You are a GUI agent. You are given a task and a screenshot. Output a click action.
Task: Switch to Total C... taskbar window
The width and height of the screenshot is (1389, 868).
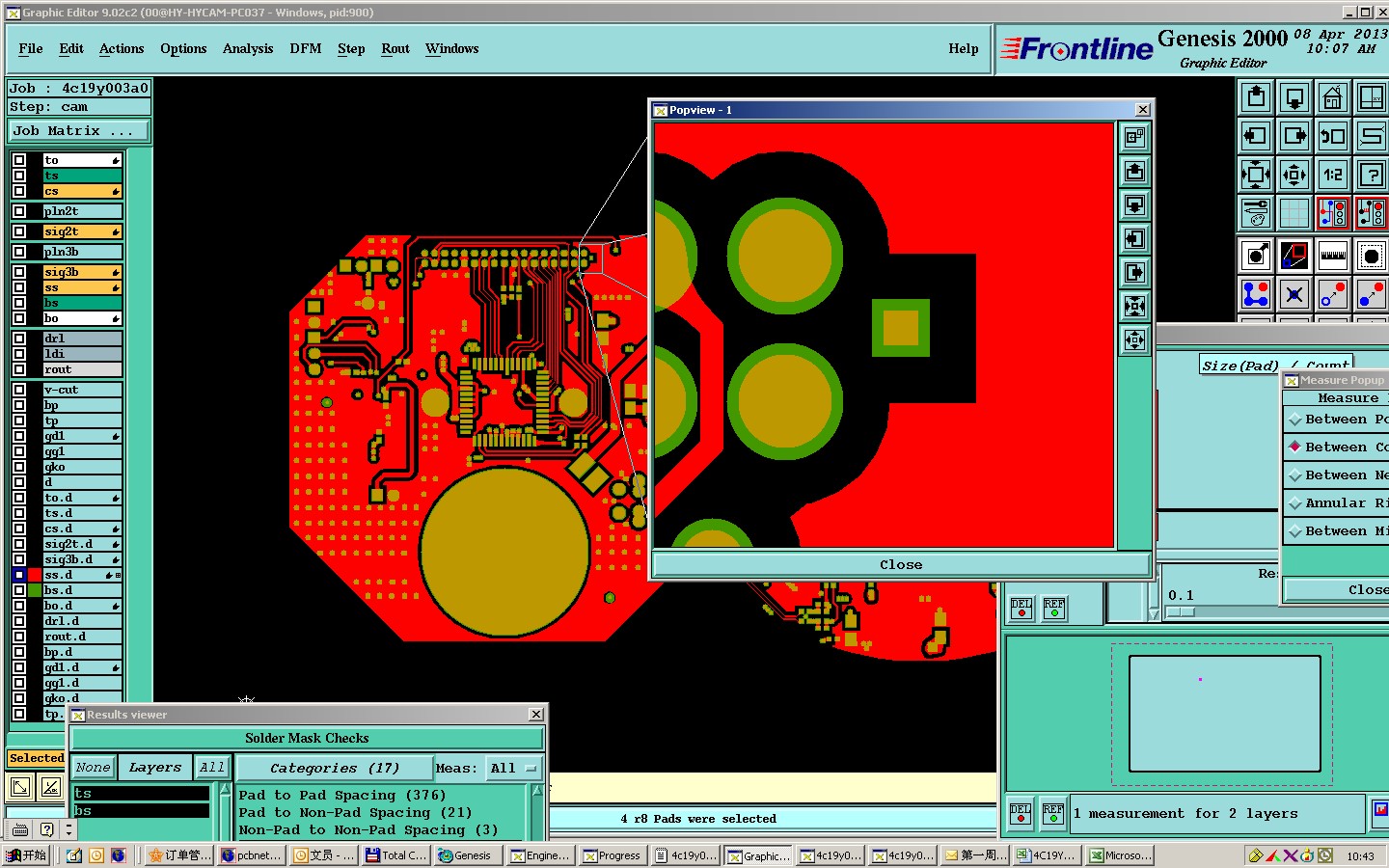click(x=395, y=855)
